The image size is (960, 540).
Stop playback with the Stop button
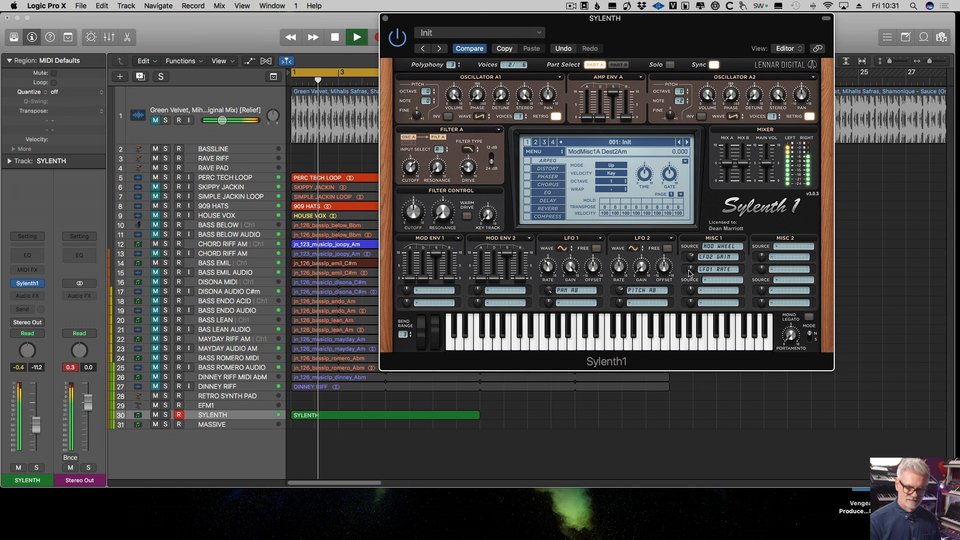click(x=335, y=37)
